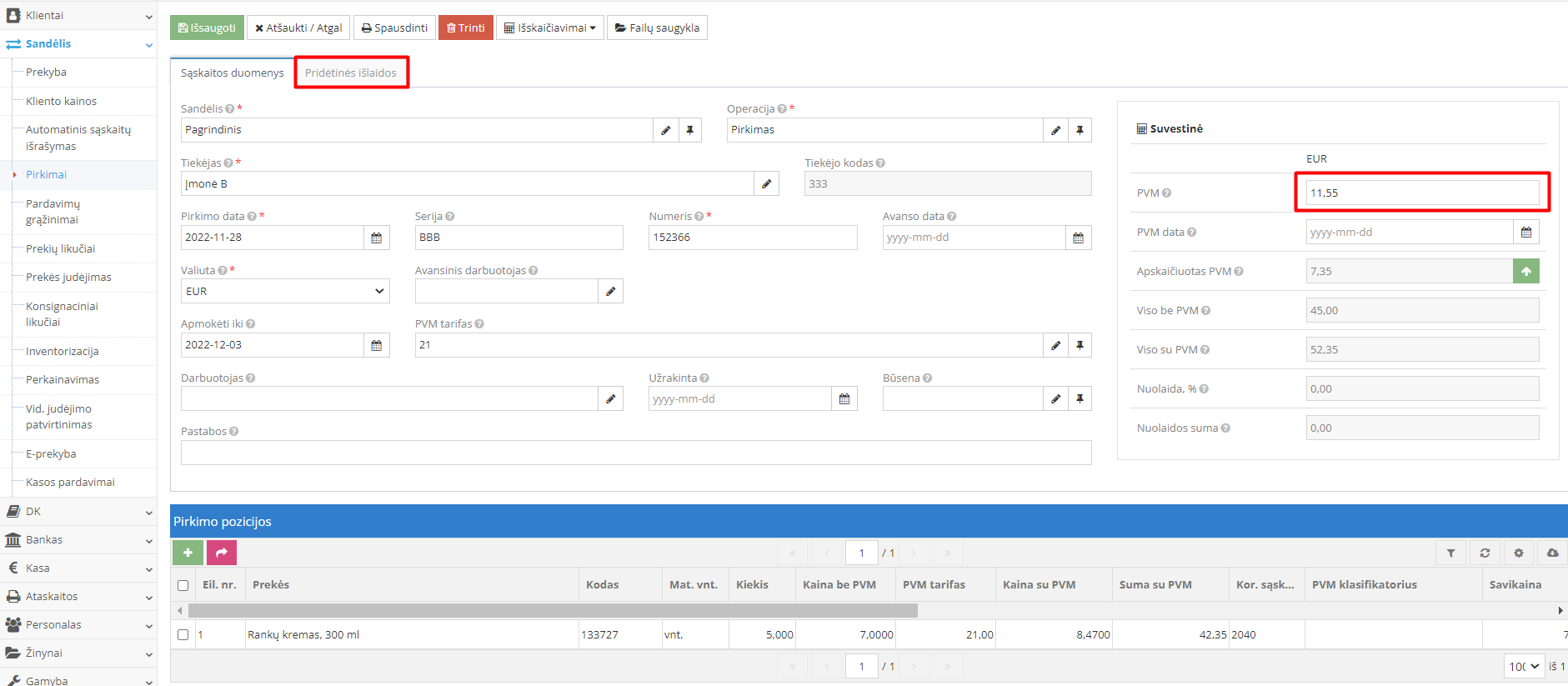Open calendar picker for Pirkimo data
Screen dimensions: 1568x686
click(x=377, y=238)
